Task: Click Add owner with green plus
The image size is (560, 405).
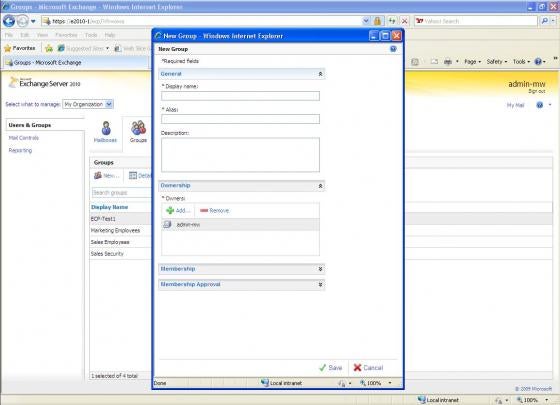Action: click(x=178, y=211)
